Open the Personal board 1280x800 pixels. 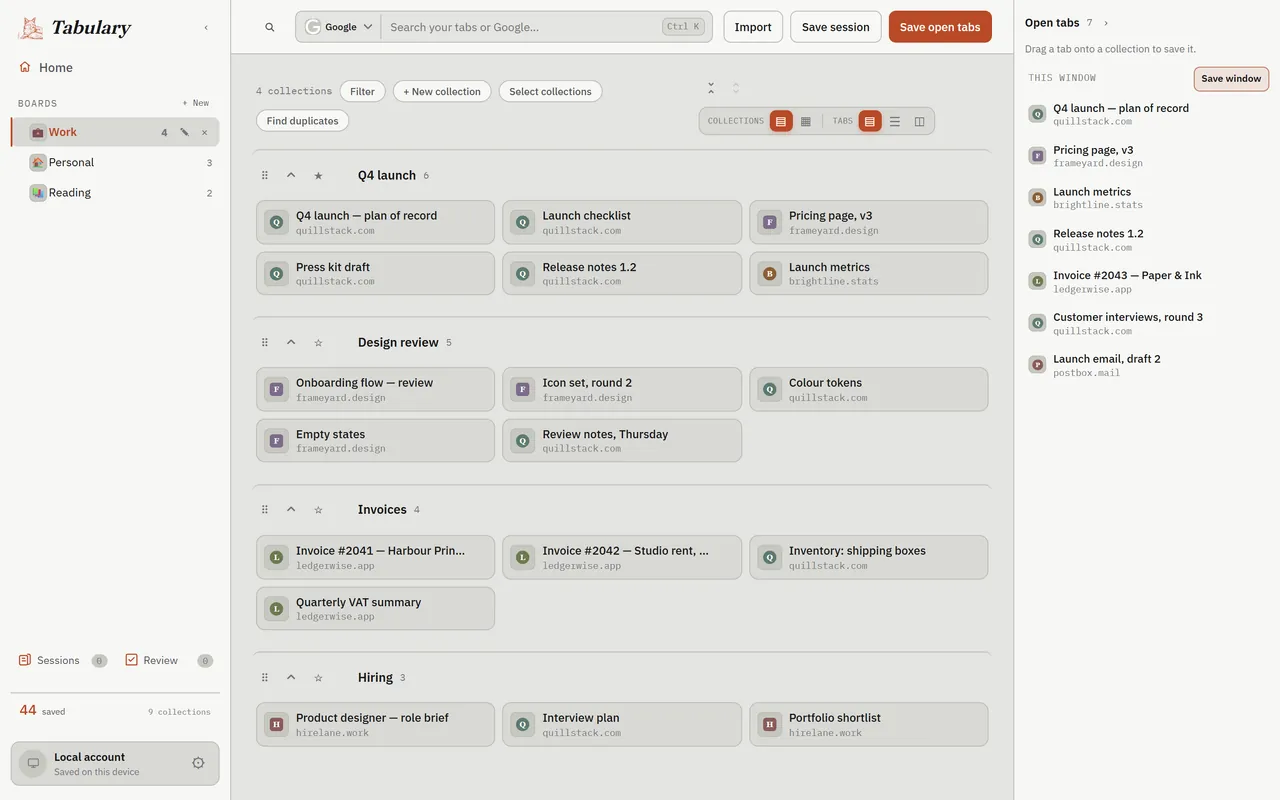tap(115, 162)
